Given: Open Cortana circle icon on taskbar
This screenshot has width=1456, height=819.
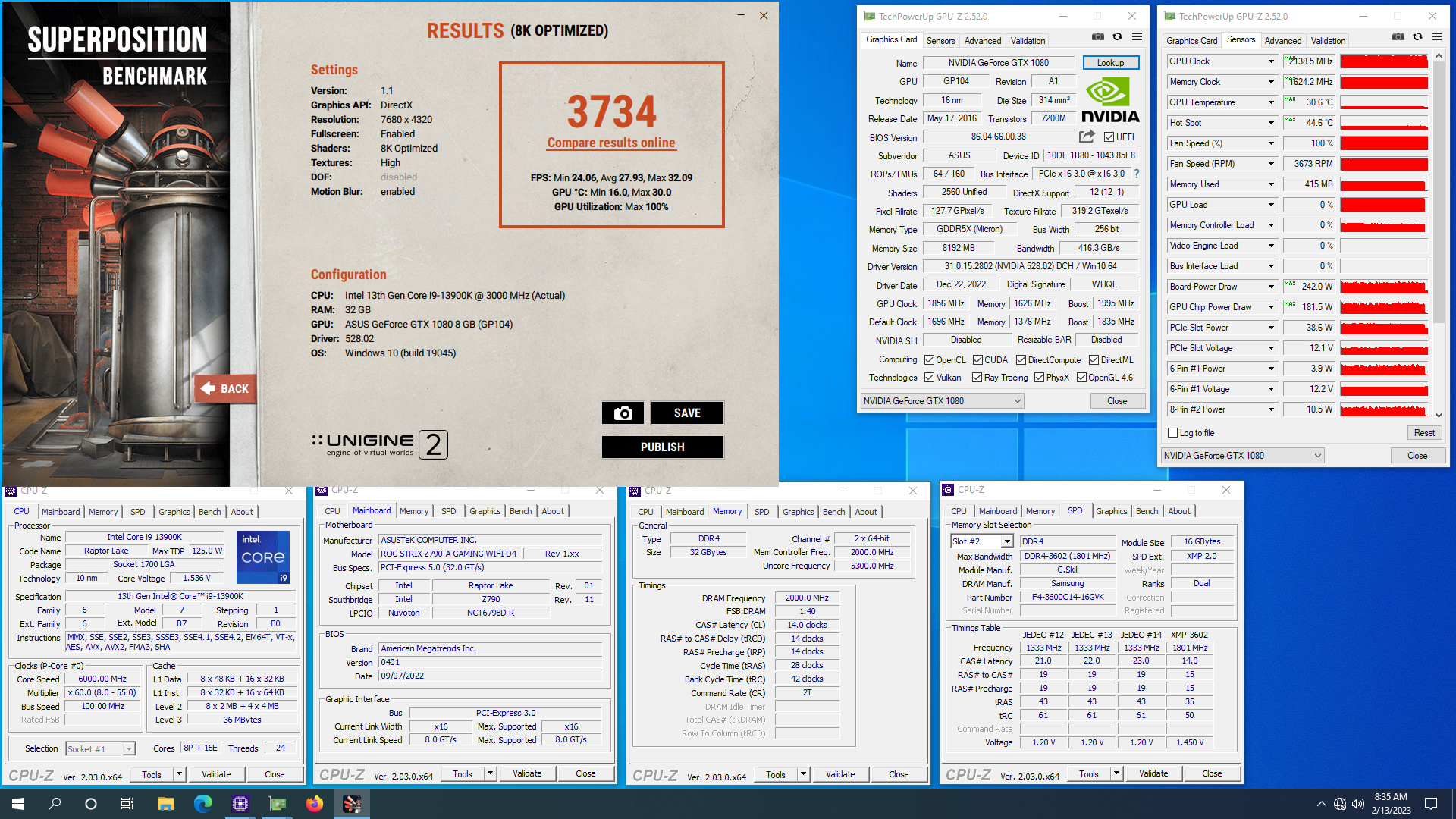Looking at the screenshot, I should (x=91, y=804).
